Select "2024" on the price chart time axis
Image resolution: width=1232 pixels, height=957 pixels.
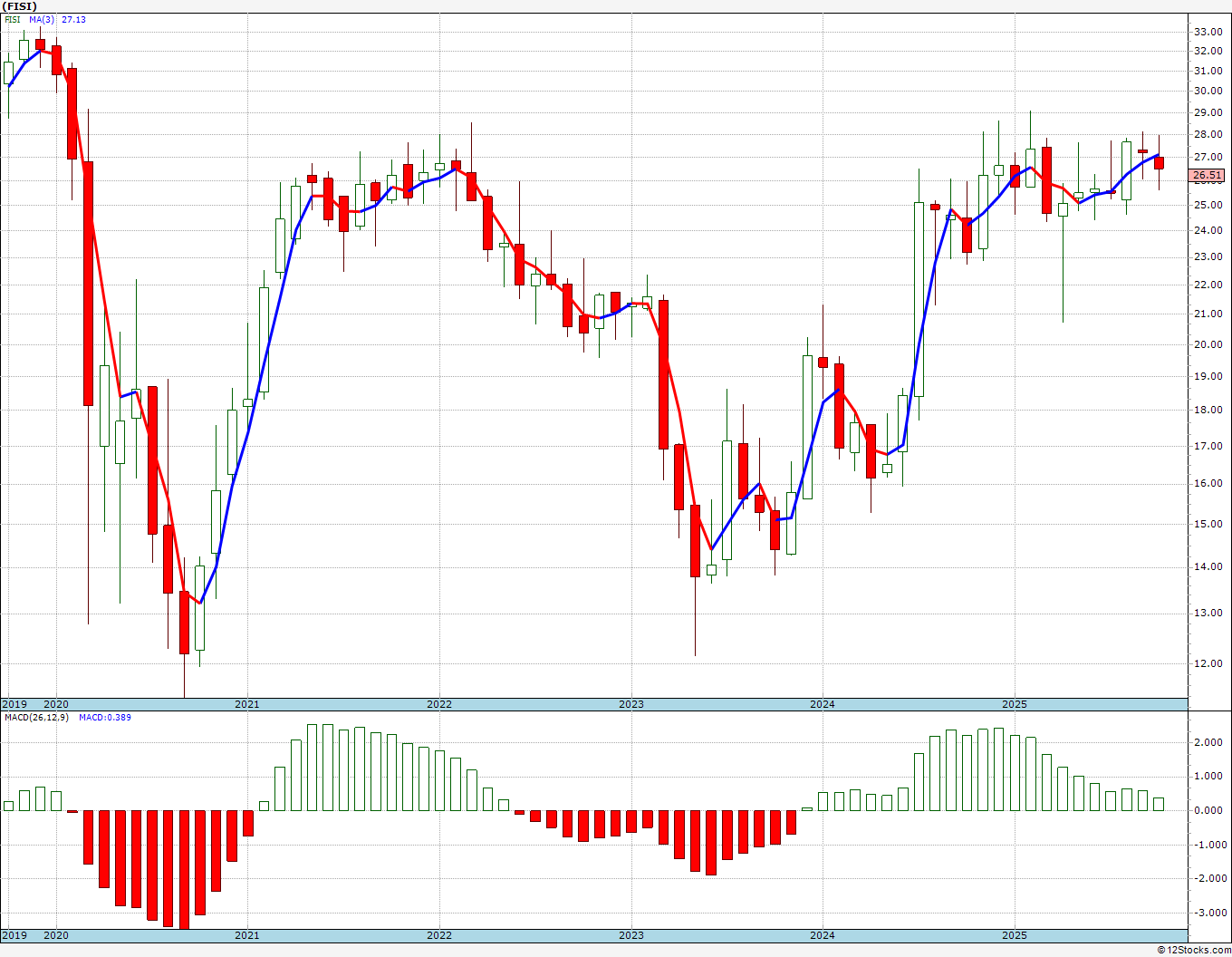tap(823, 704)
